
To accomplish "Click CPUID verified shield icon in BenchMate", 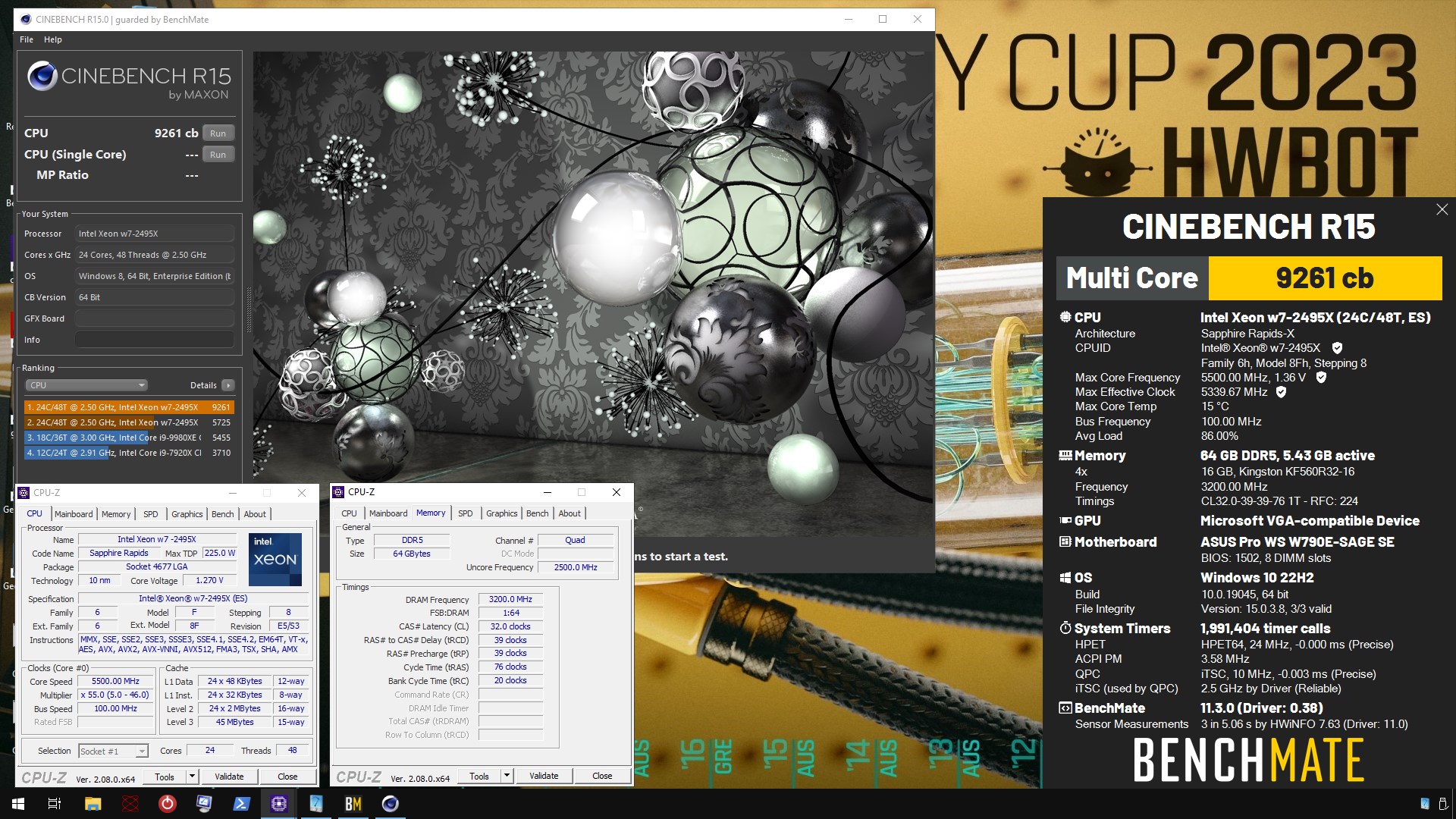I will [x=1337, y=348].
